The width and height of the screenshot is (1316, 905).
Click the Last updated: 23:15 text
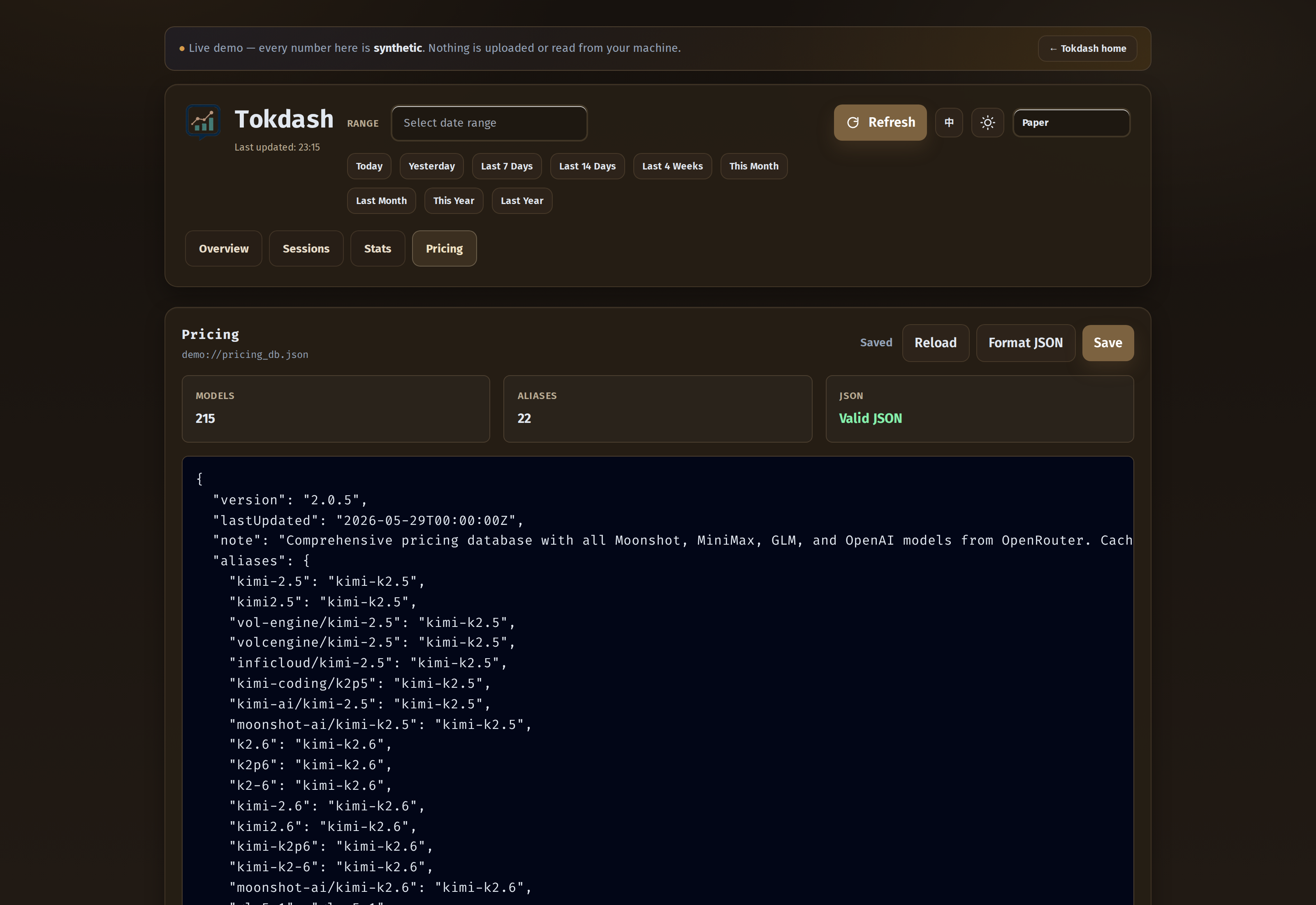click(x=277, y=147)
